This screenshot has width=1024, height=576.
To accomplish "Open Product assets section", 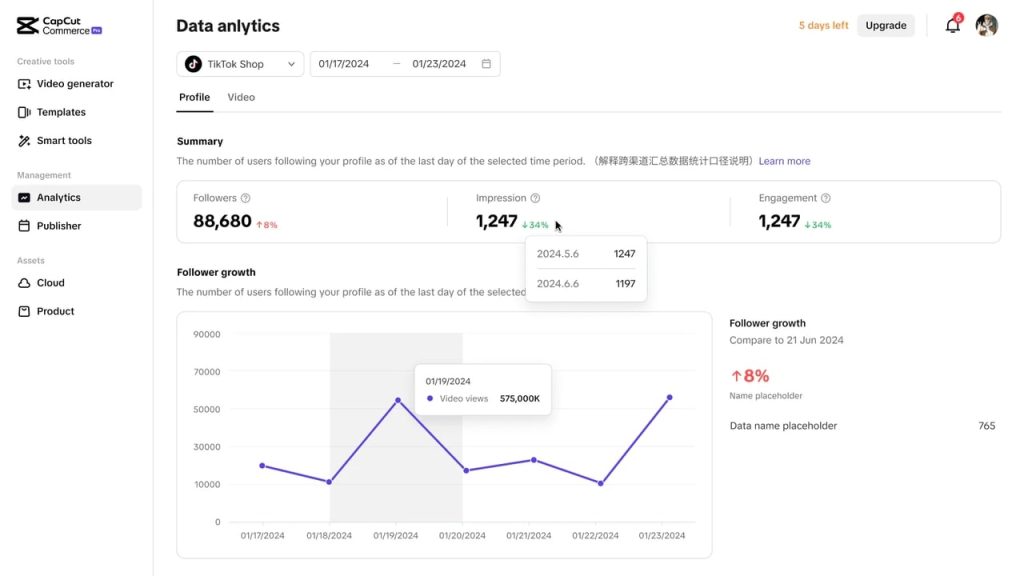I will tap(55, 311).
